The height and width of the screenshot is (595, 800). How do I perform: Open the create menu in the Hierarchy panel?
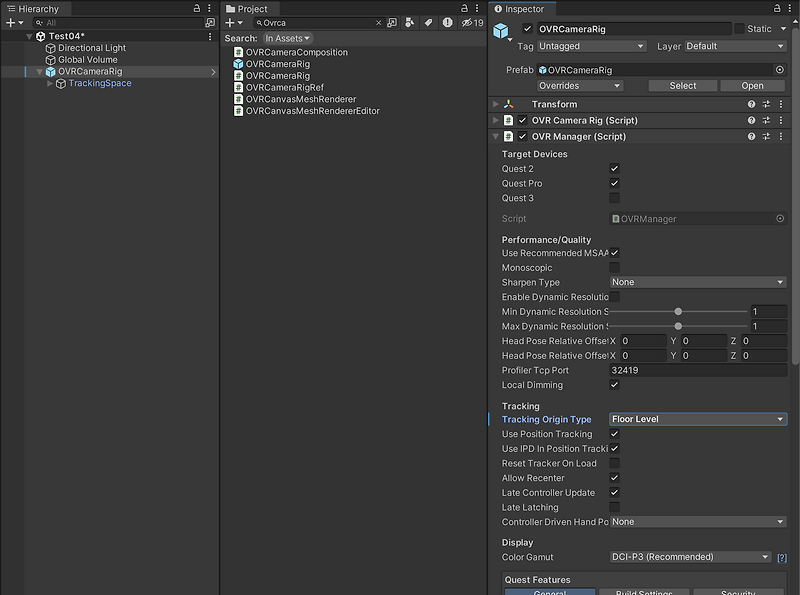coord(8,22)
